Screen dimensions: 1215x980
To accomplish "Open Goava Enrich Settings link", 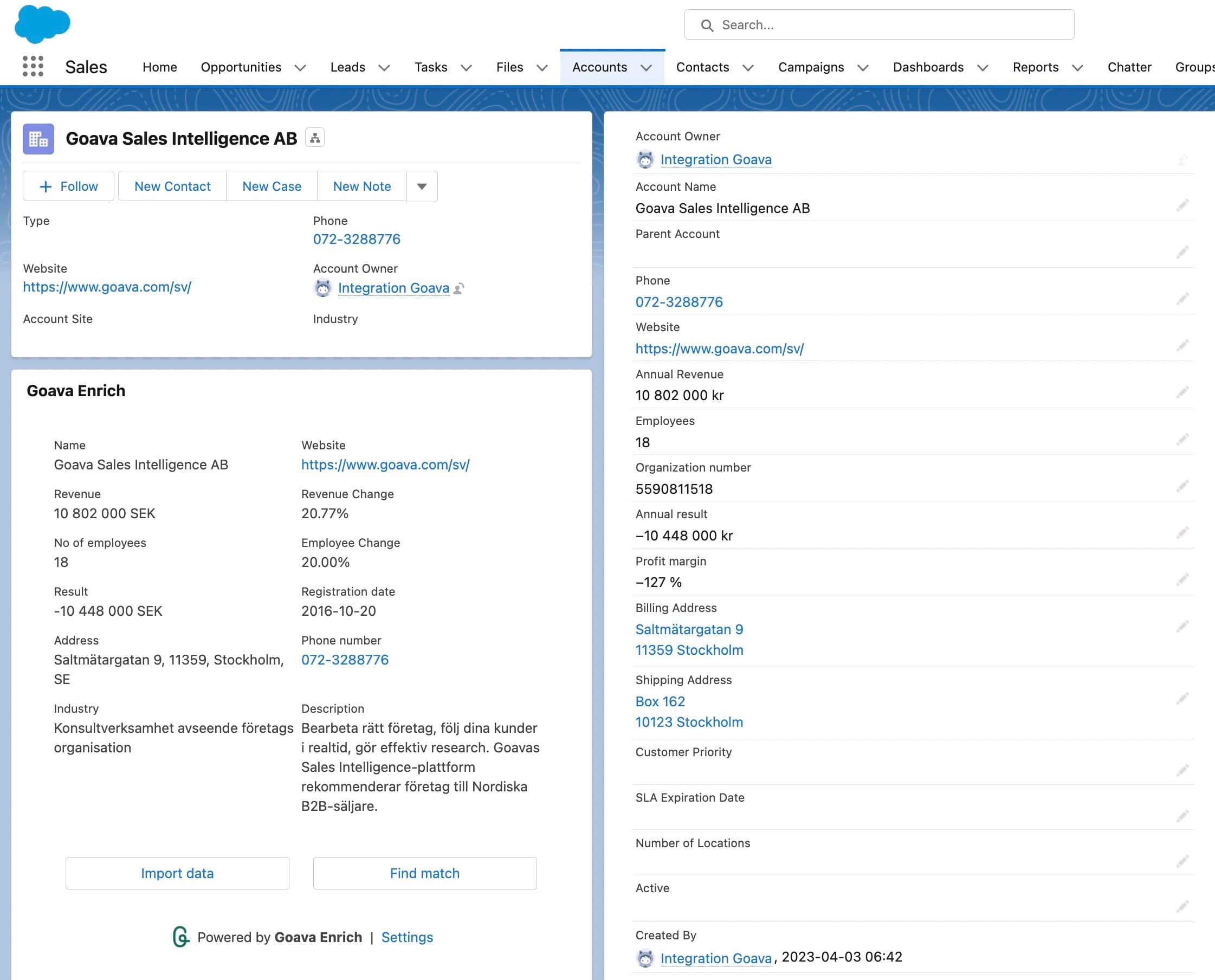I will tap(407, 937).
